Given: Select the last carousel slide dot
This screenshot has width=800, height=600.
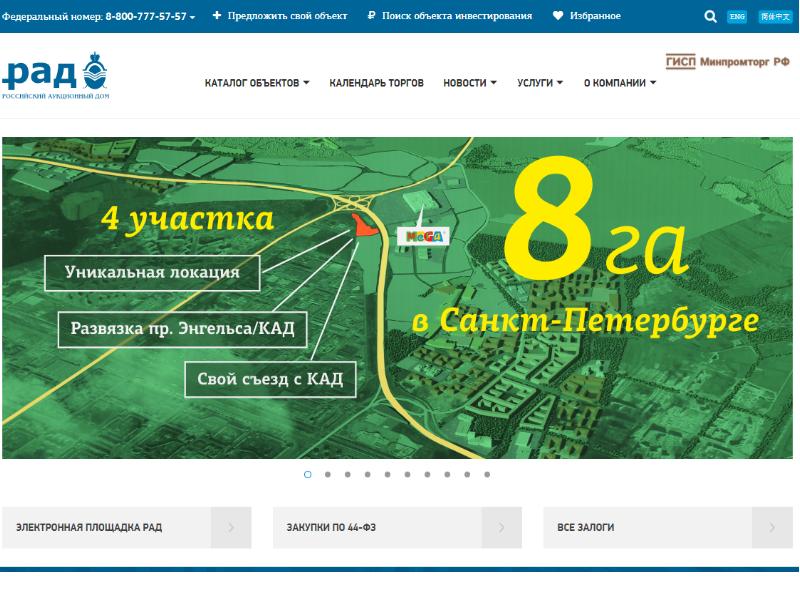Looking at the screenshot, I should tap(487, 475).
